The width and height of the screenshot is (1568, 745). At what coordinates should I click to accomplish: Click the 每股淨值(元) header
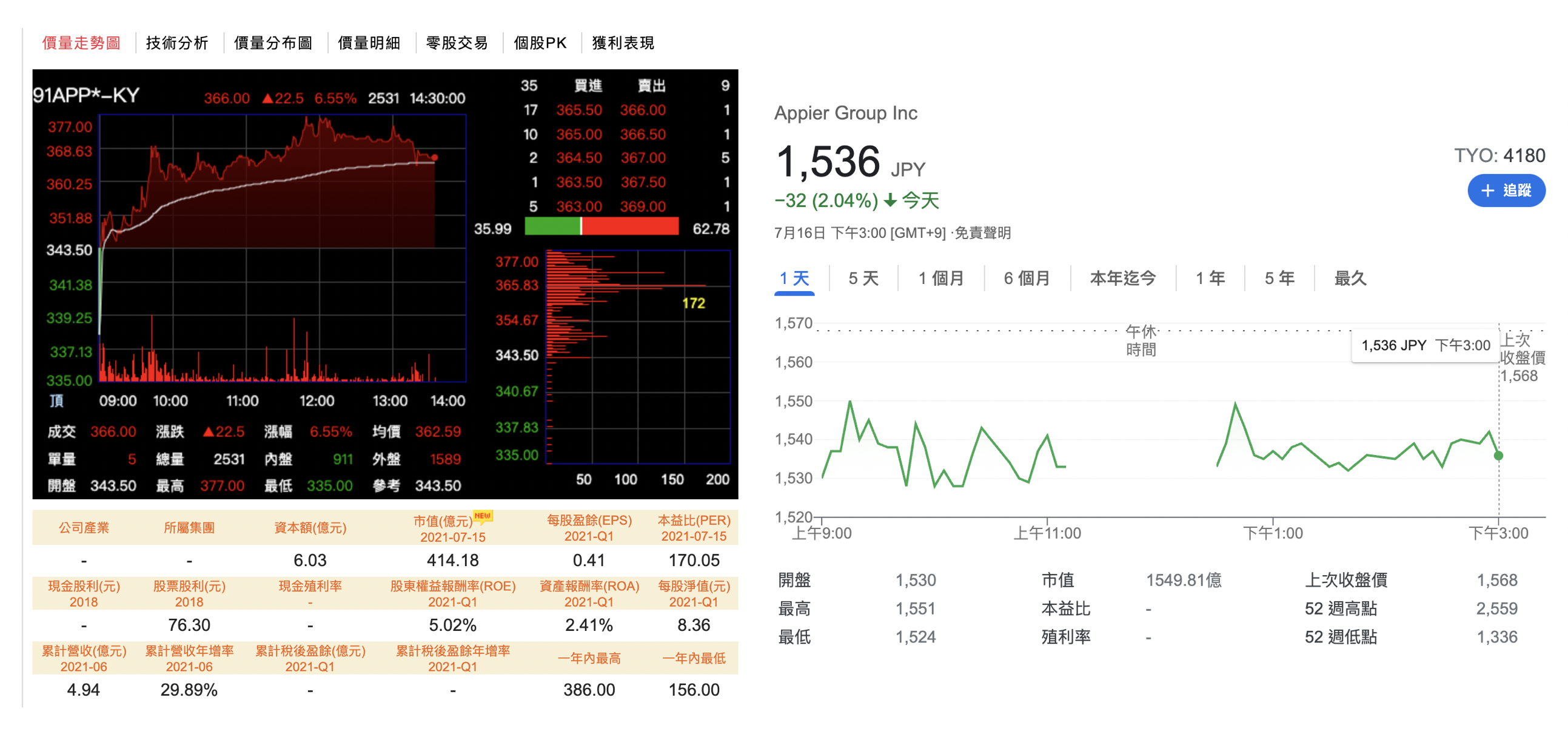pos(694,594)
